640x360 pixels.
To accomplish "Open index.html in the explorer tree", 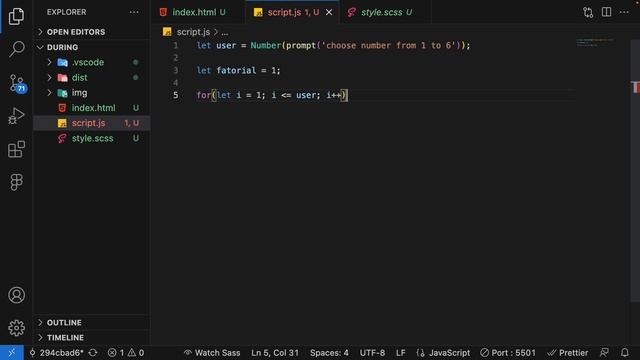I will [x=91, y=108].
